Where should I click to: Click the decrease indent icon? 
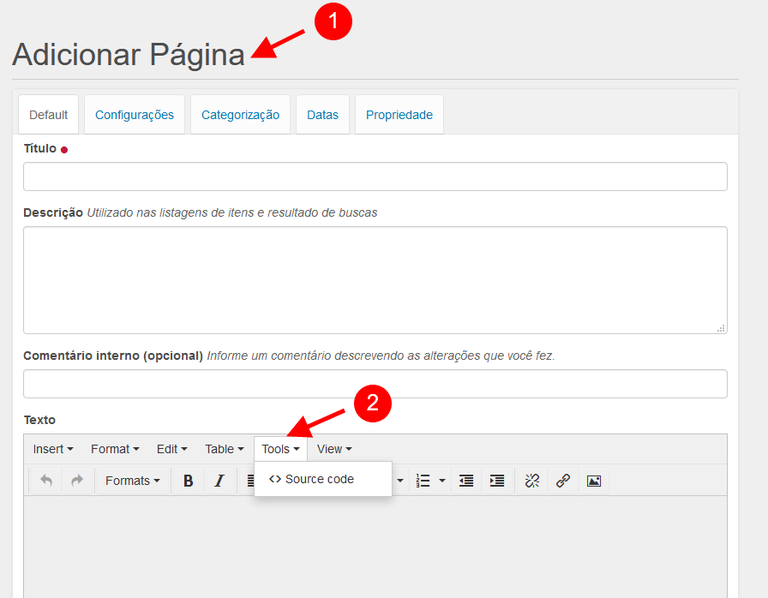click(466, 481)
